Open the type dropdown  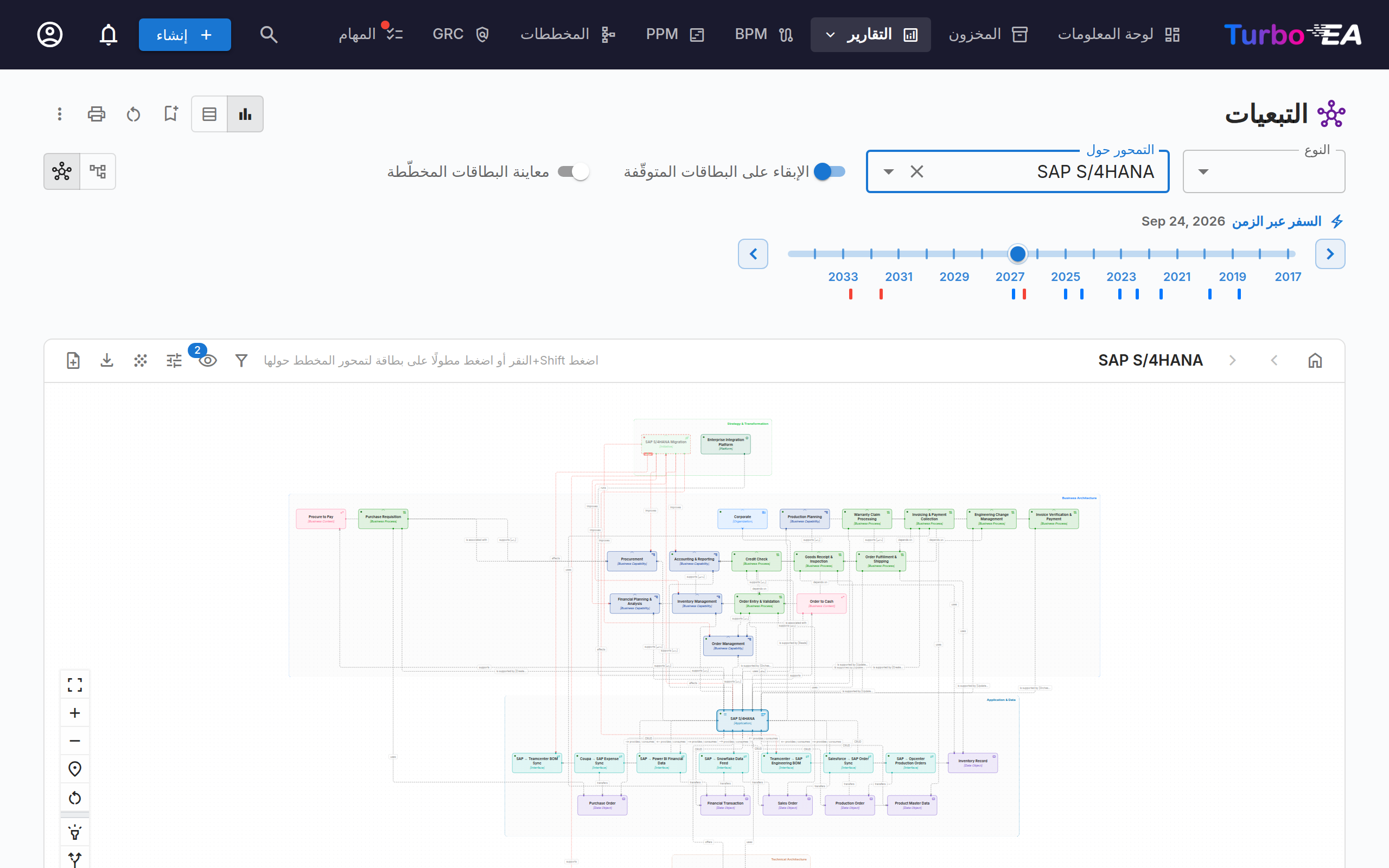point(1264,171)
